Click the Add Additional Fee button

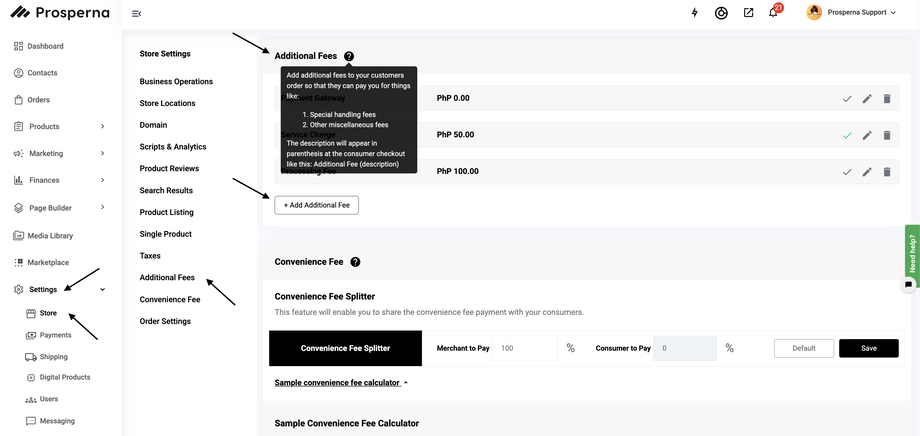[316, 205]
